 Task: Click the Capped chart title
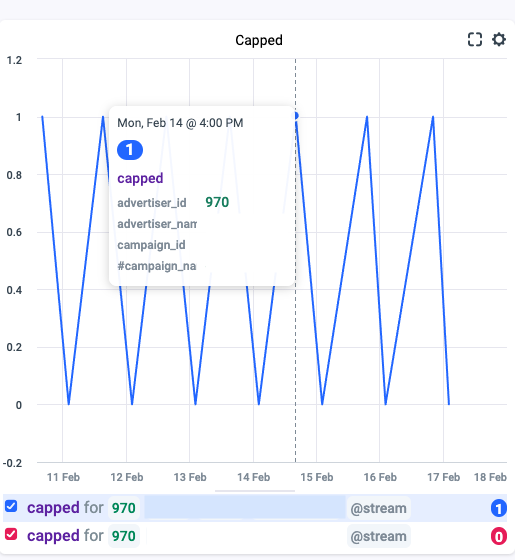coord(259,40)
